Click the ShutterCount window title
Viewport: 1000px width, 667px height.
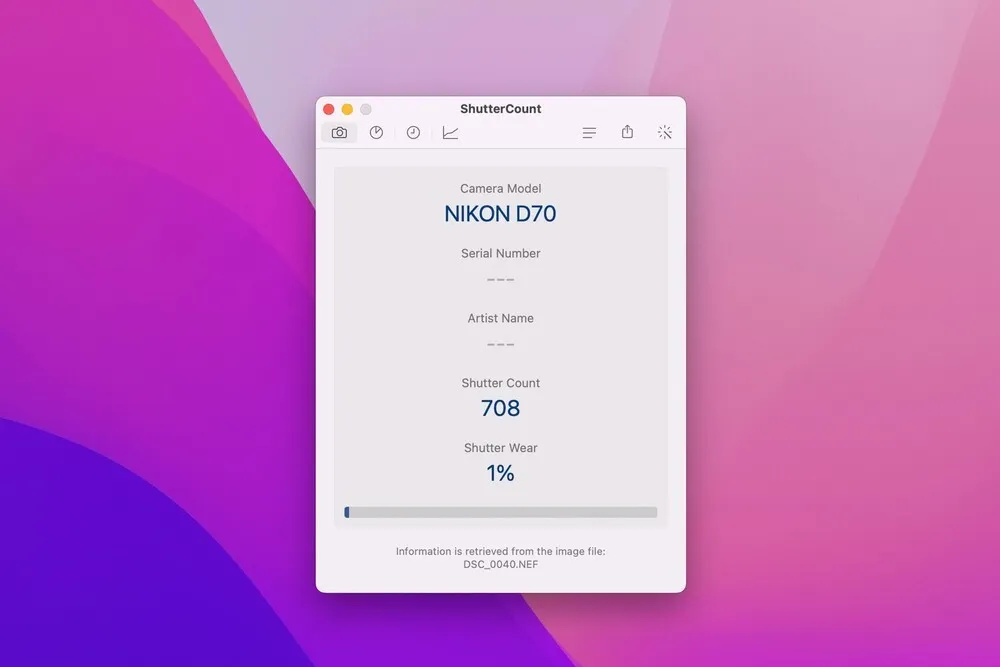click(x=500, y=109)
